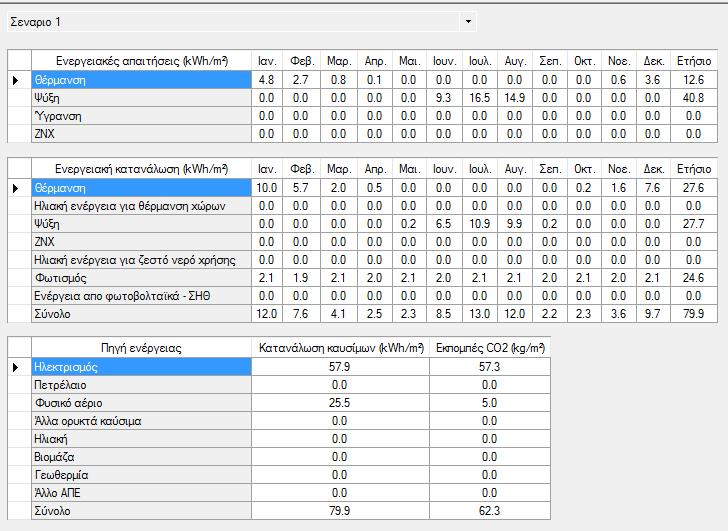728x531 pixels.
Task: Click the 27.7 annual cooling consumption cell
Action: point(694,224)
